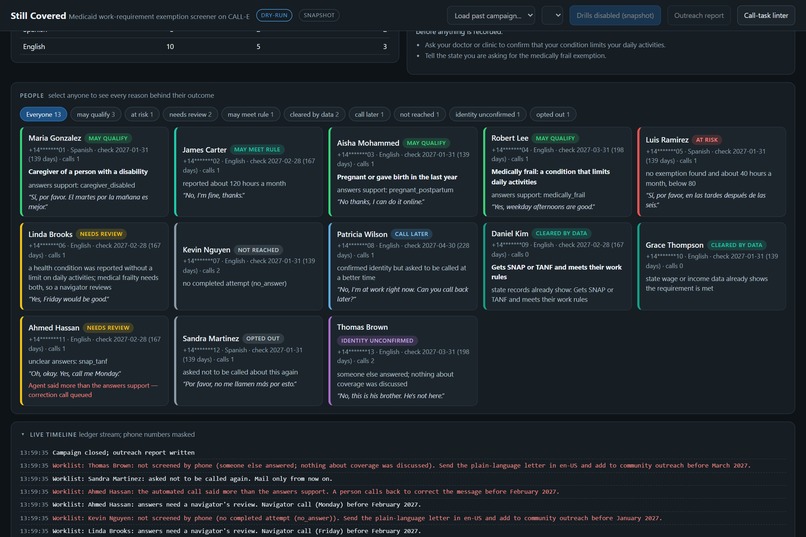The image size is (806, 537).
Task: Open the small unlabeled dropdown beside Load past campaign
Action: tap(552, 15)
